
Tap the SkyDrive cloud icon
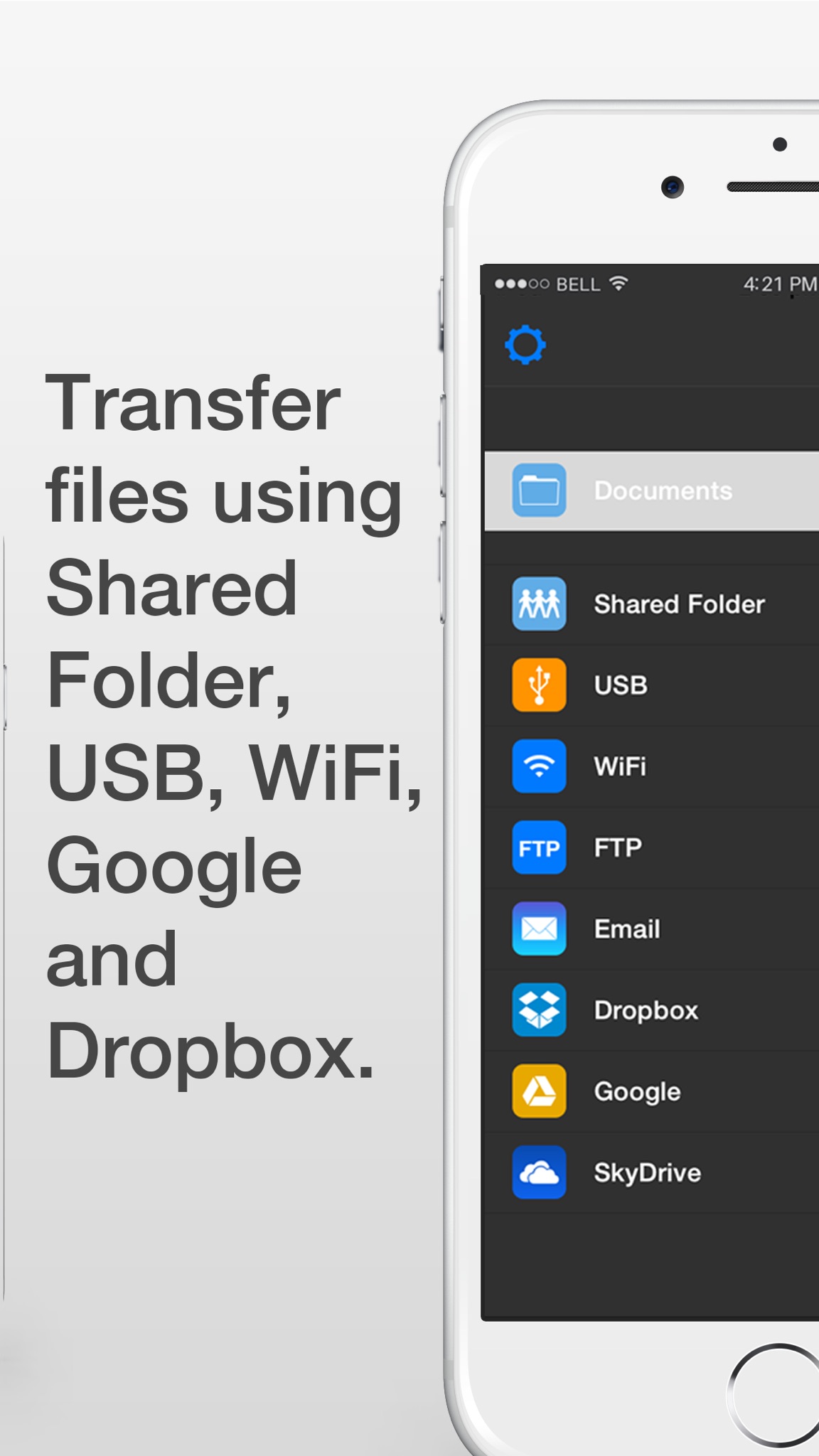tap(539, 1172)
